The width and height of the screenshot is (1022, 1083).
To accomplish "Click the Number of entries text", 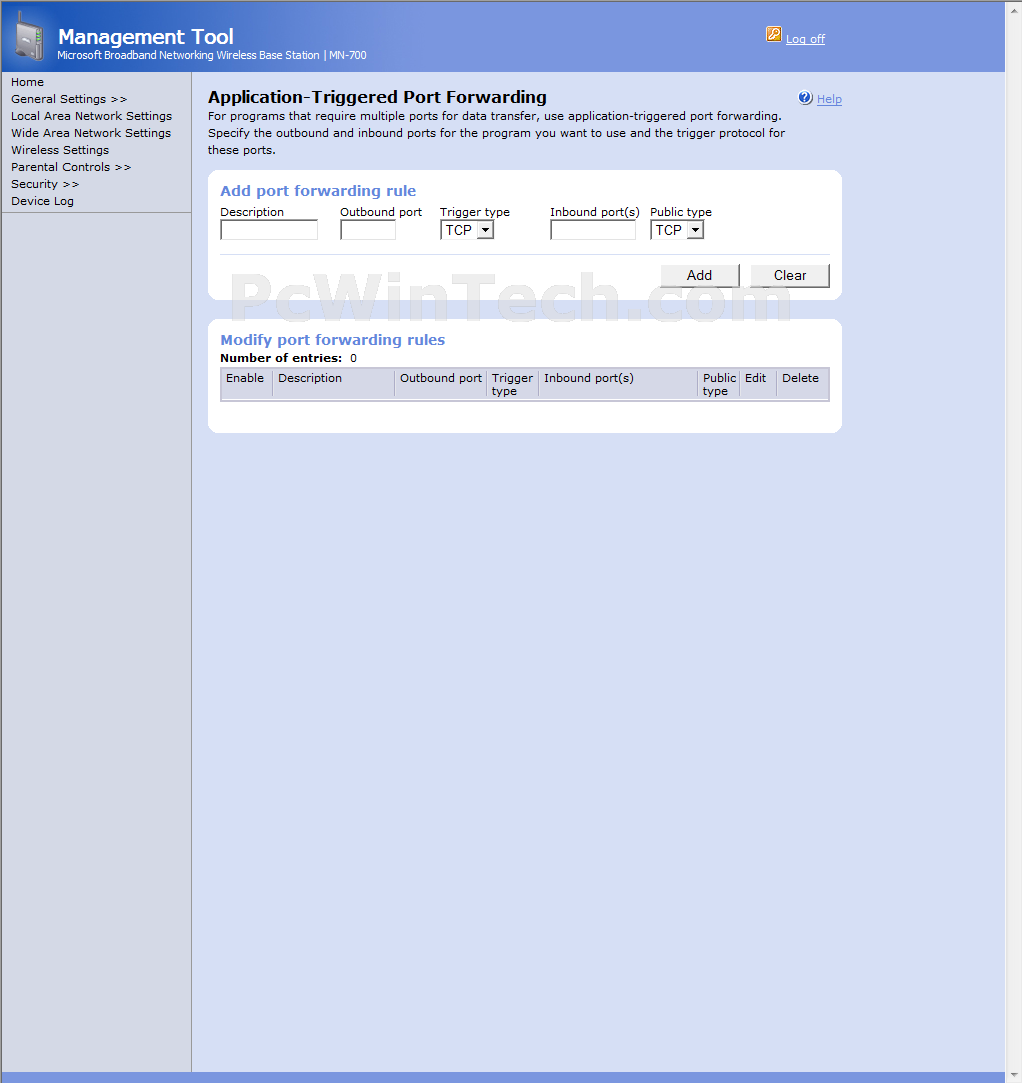I will 289,358.
